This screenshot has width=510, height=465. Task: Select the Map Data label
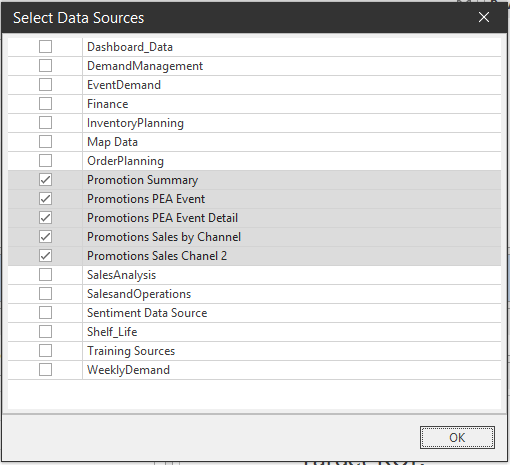click(112, 142)
